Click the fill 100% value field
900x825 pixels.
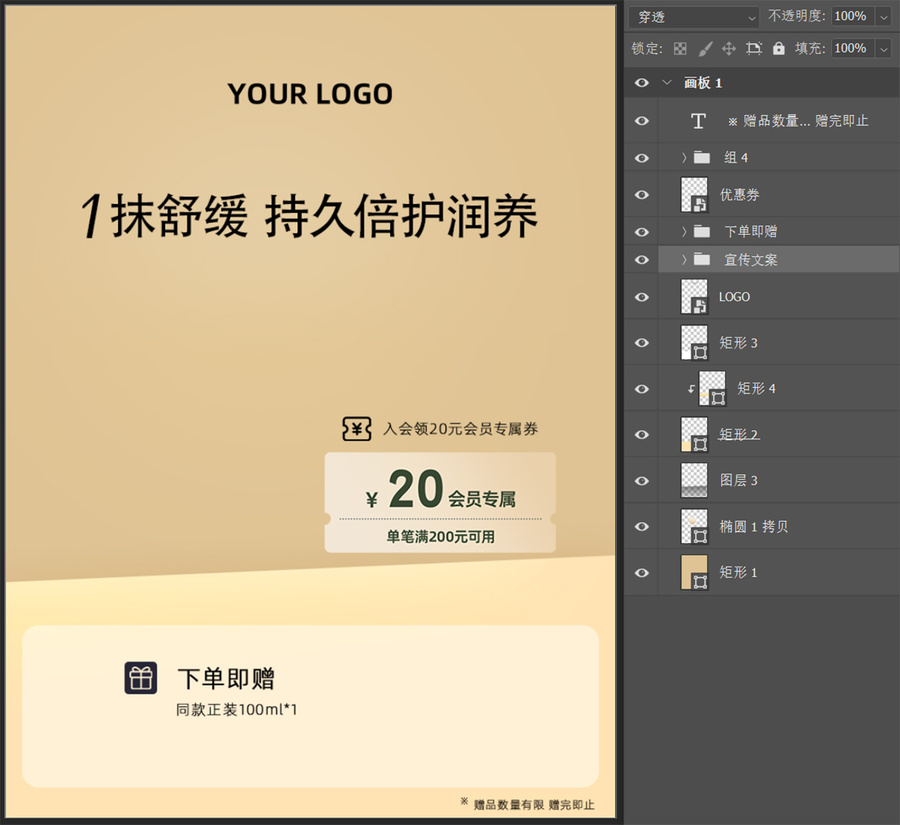click(853, 48)
